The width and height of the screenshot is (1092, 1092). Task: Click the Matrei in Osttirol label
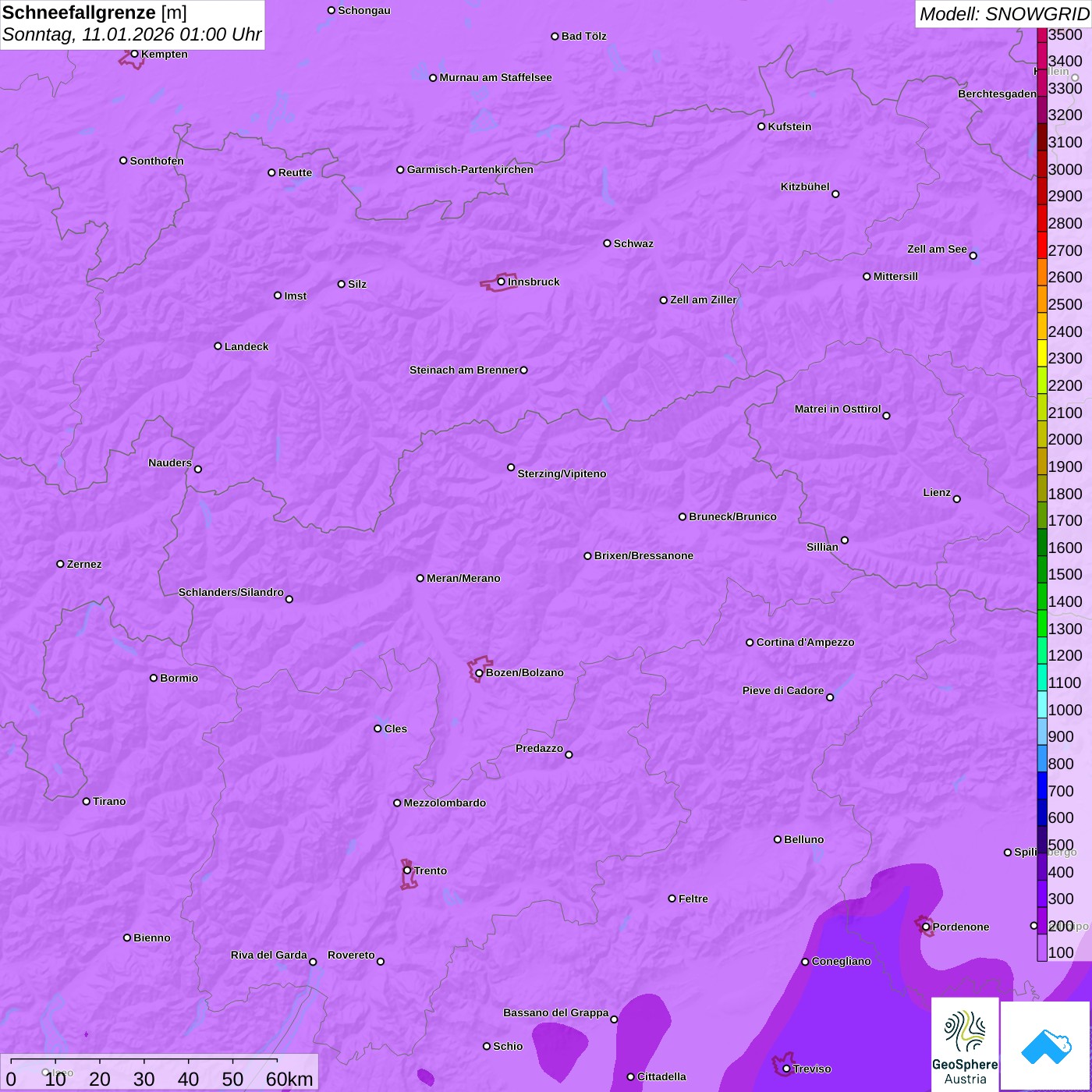click(x=838, y=409)
